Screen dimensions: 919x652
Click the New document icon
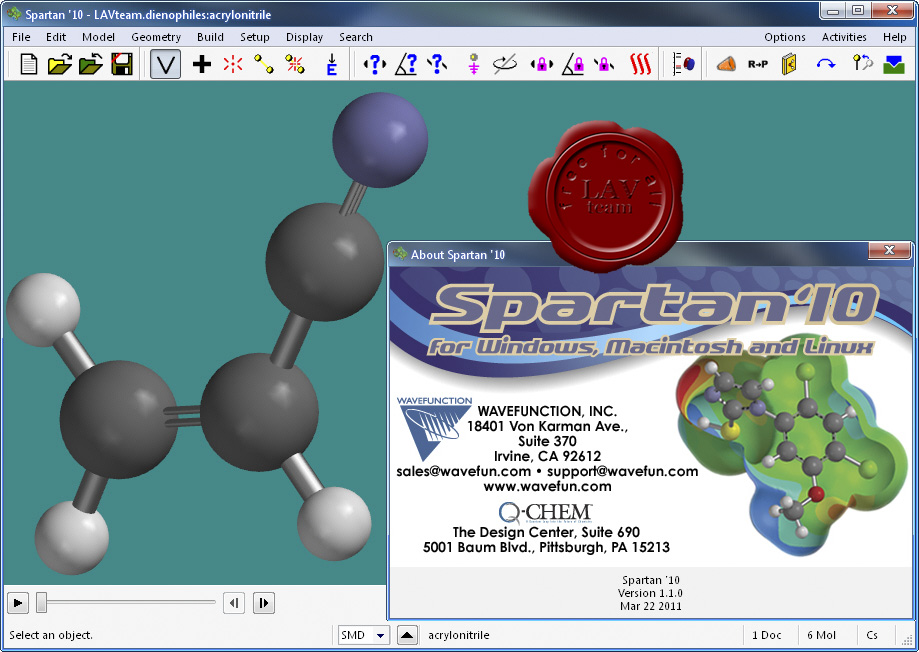pos(29,64)
